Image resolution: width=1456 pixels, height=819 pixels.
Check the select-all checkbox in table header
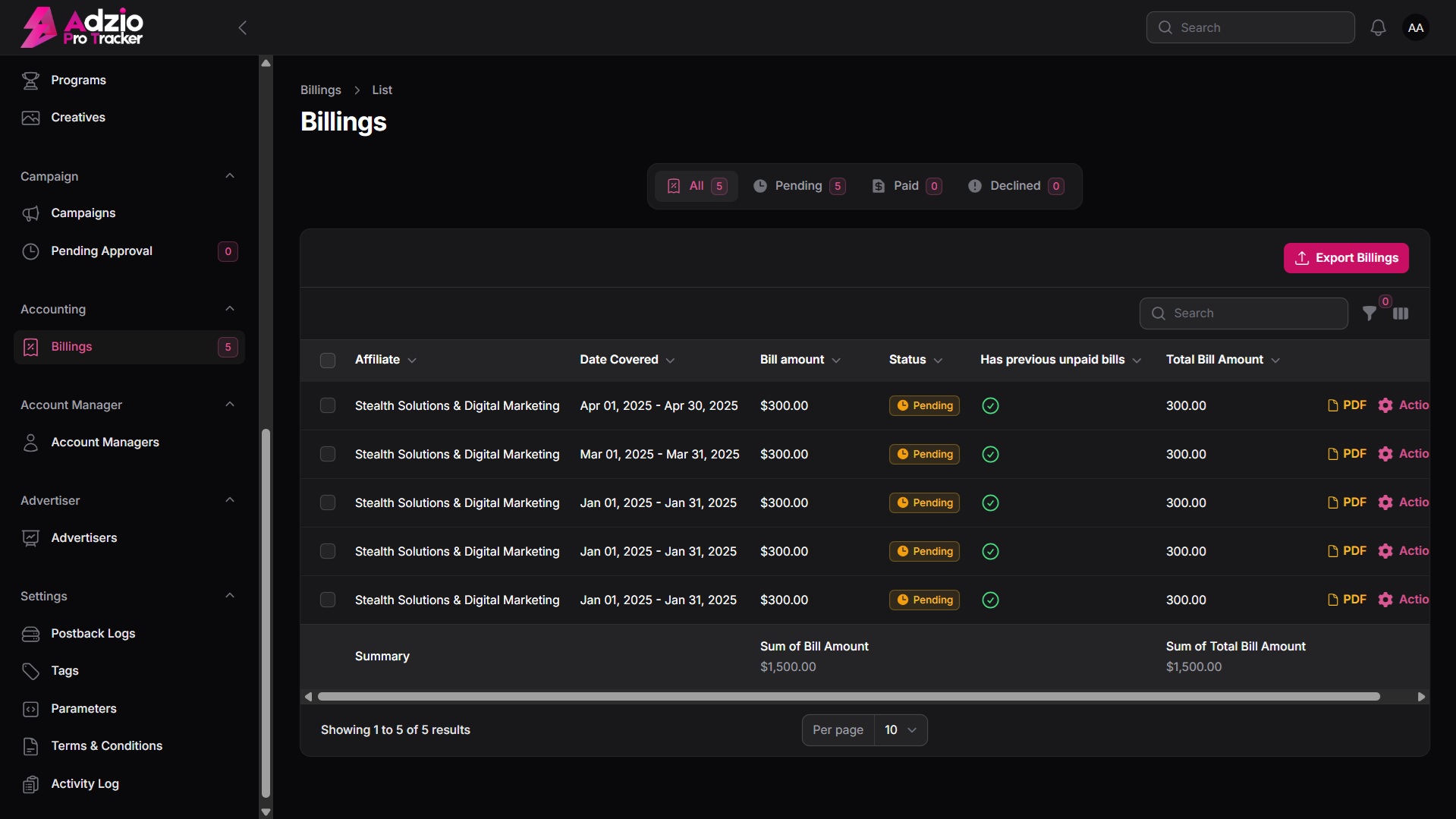[328, 361]
